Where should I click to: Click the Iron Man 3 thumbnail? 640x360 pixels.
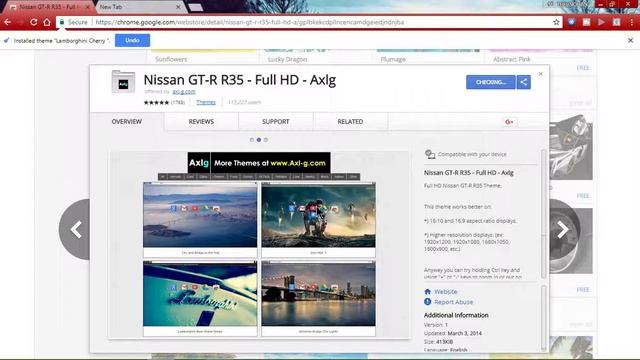318,215
